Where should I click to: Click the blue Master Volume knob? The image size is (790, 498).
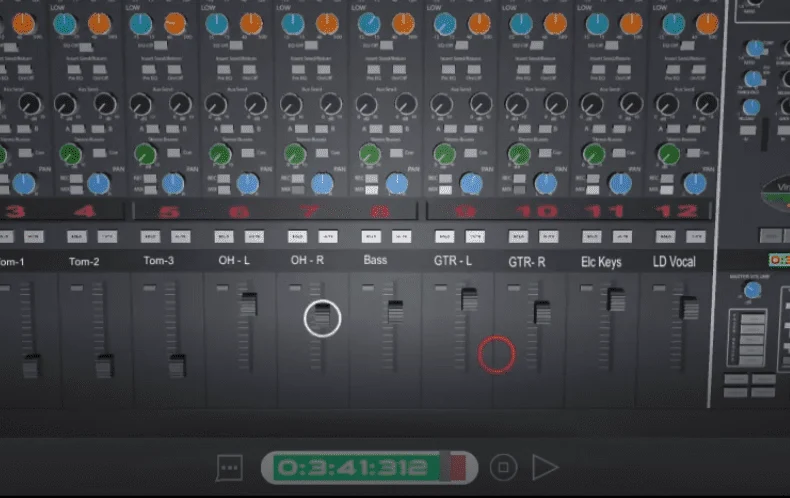[x=752, y=290]
